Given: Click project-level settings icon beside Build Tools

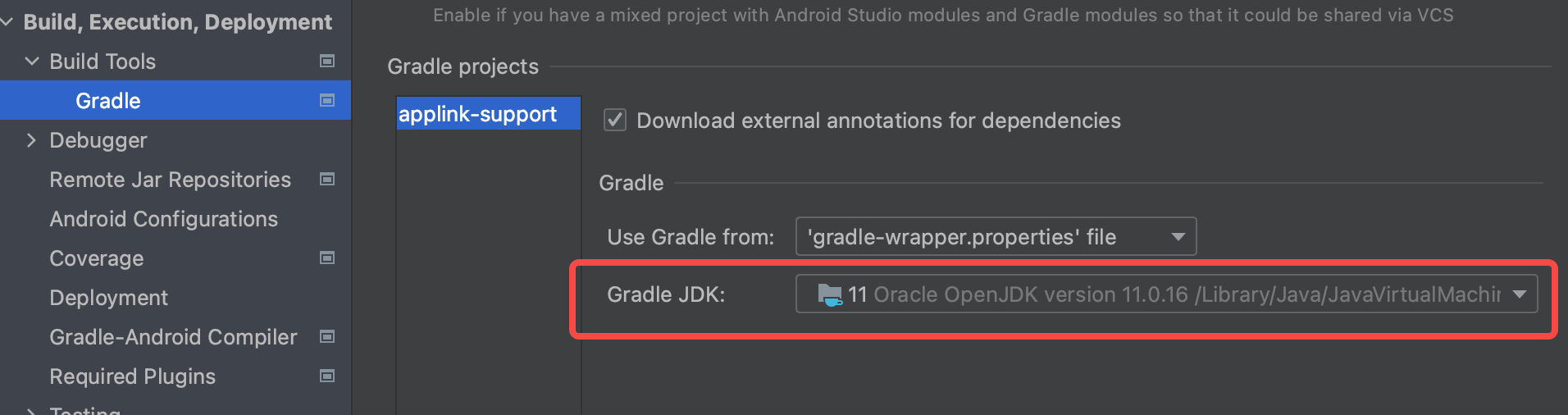Looking at the screenshot, I should [327, 61].
